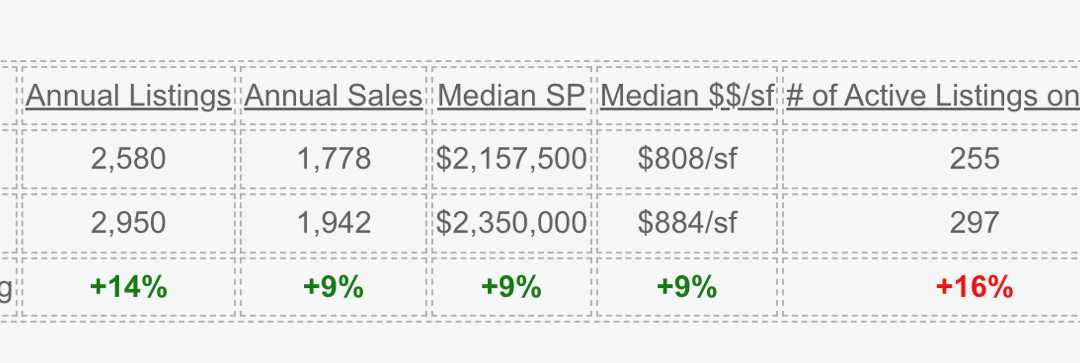This screenshot has width=1080, height=363.
Task: Click the Median SP column header
Action: tap(511, 96)
